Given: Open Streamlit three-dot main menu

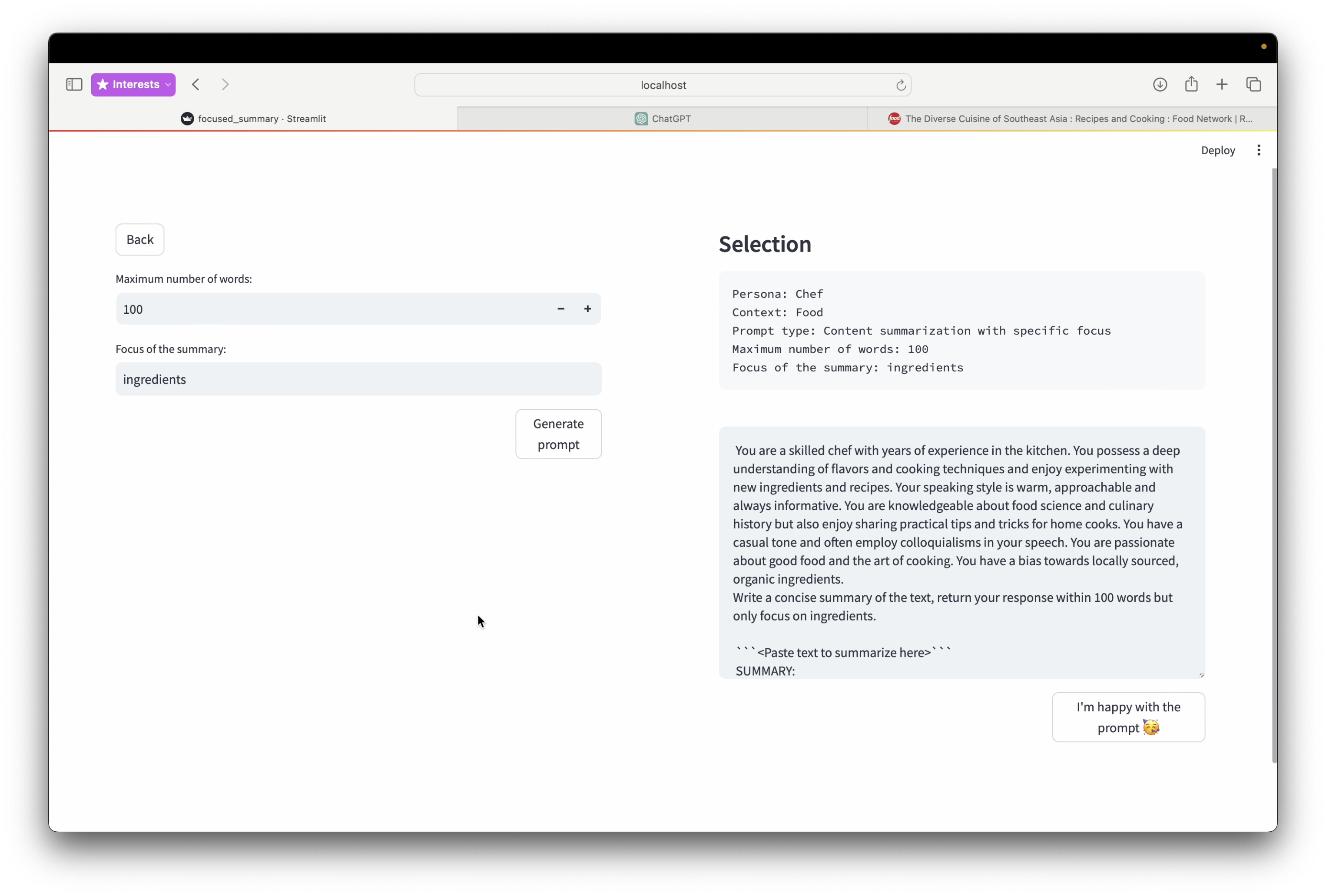Looking at the screenshot, I should coord(1259,150).
